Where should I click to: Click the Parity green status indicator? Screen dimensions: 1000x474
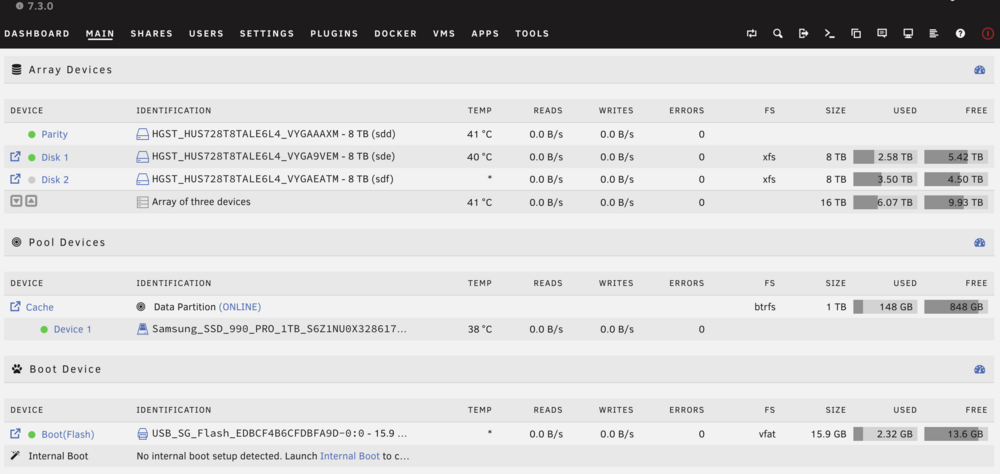31,135
